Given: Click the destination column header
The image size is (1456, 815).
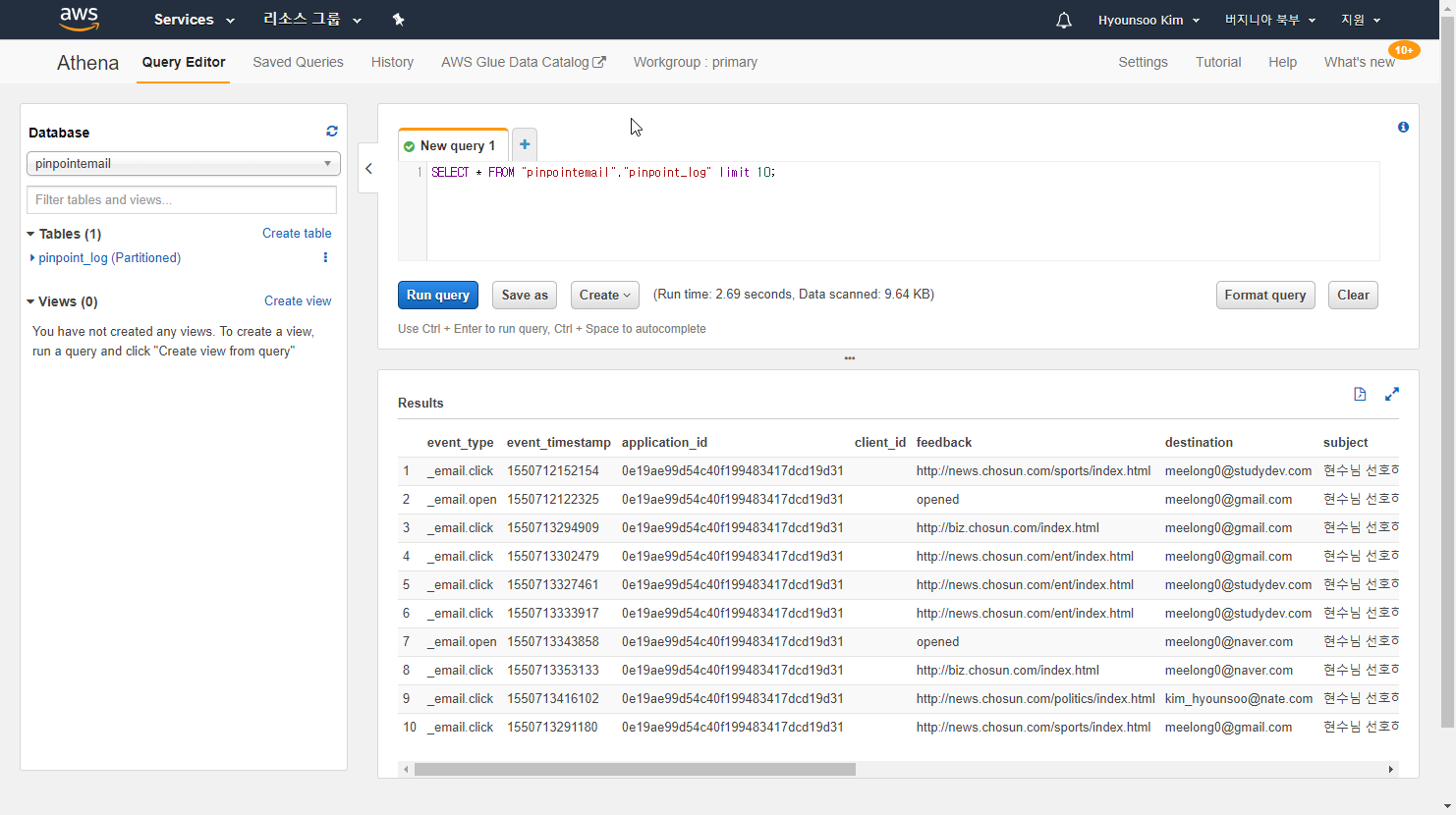Looking at the screenshot, I should coord(1199,442).
